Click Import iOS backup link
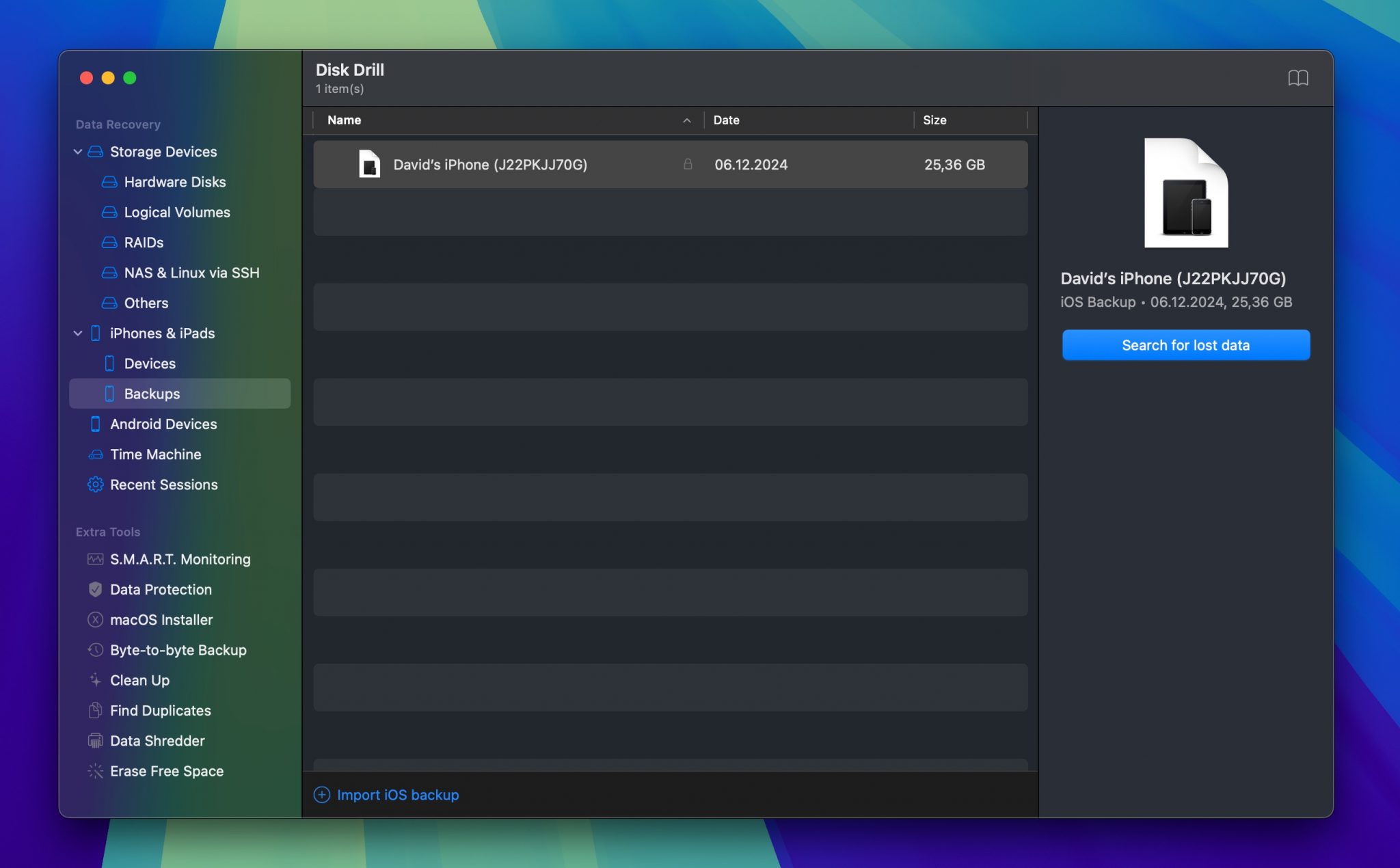Viewport: 1400px width, 868px height. pyautogui.click(x=397, y=795)
